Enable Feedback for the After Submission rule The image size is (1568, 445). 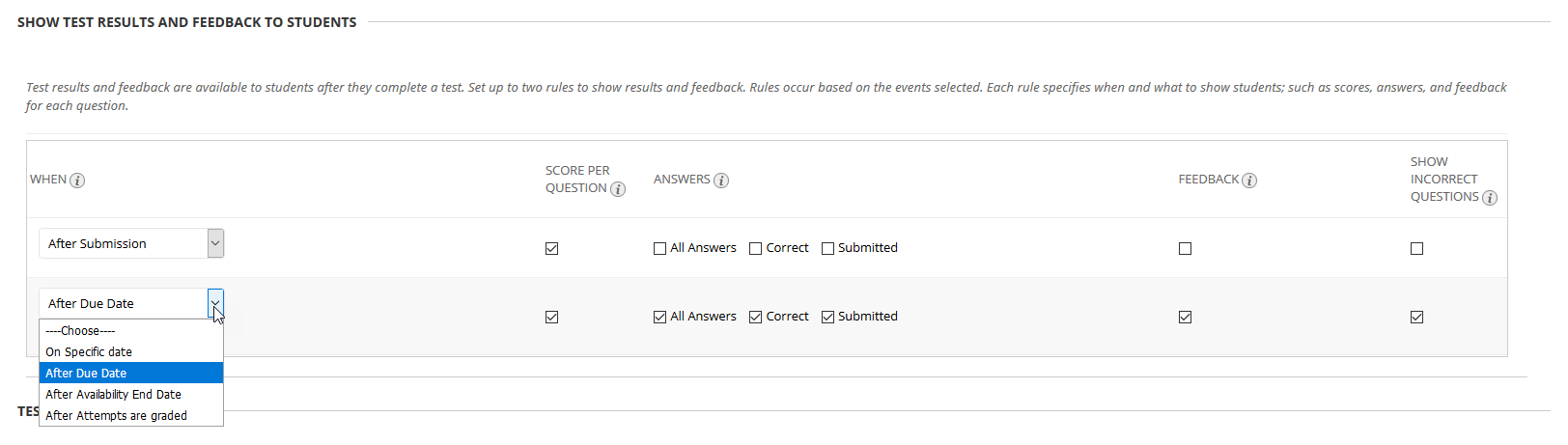tap(1185, 248)
